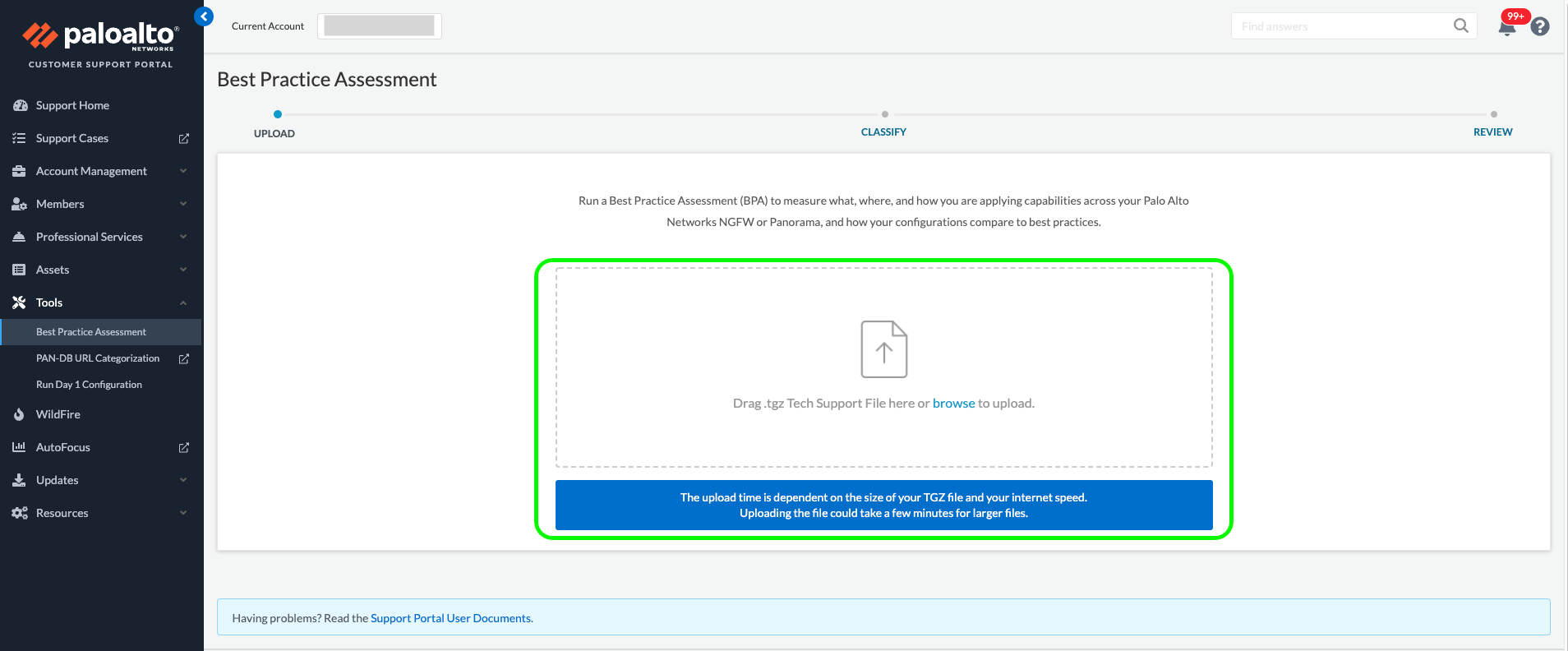Click the Updates download icon
The height and width of the screenshot is (651, 1568).
pyautogui.click(x=19, y=480)
